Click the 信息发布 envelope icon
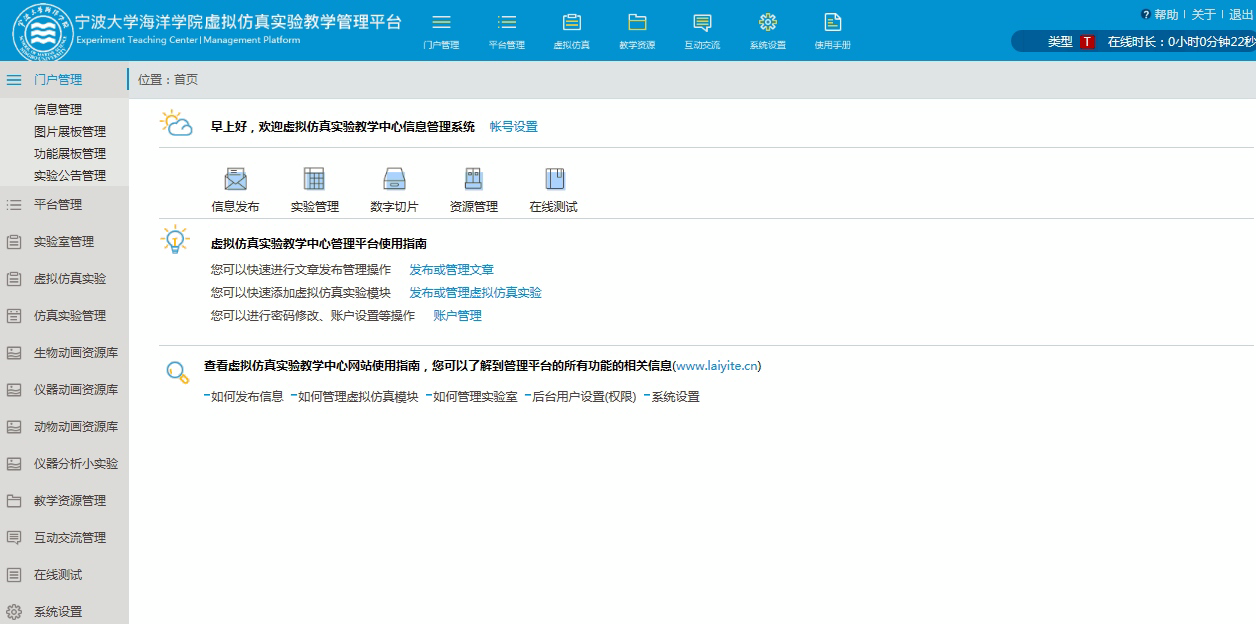This screenshot has width=1256, height=624. tap(235, 180)
